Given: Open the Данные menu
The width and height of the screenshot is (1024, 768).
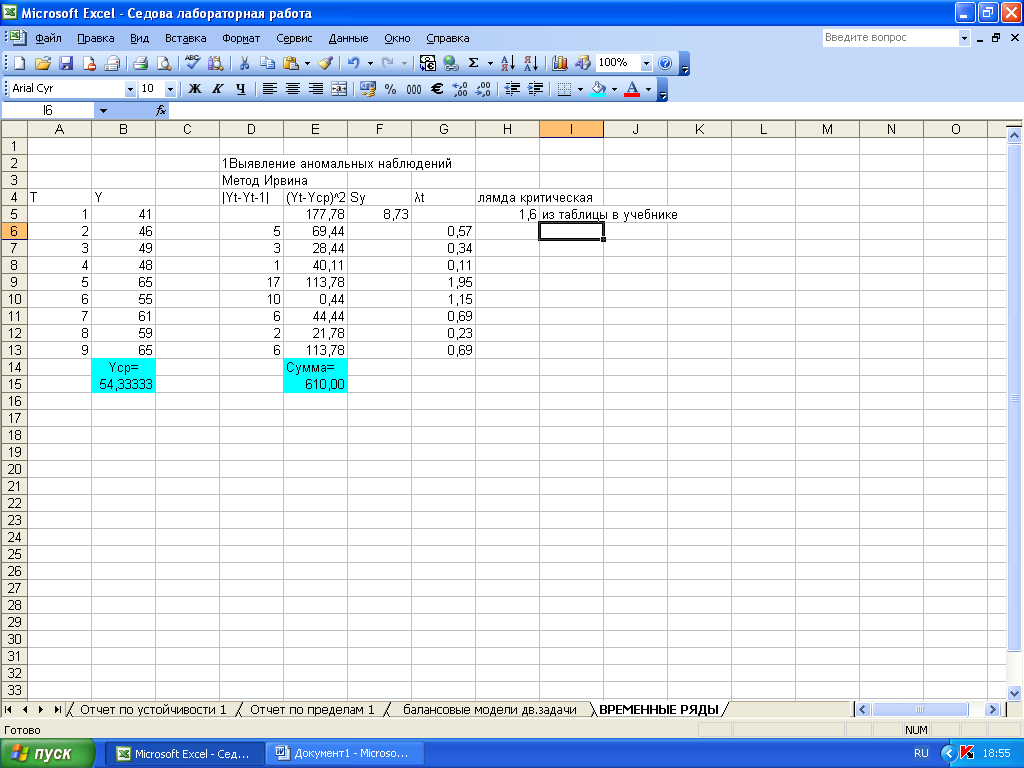Looking at the screenshot, I should [348, 38].
